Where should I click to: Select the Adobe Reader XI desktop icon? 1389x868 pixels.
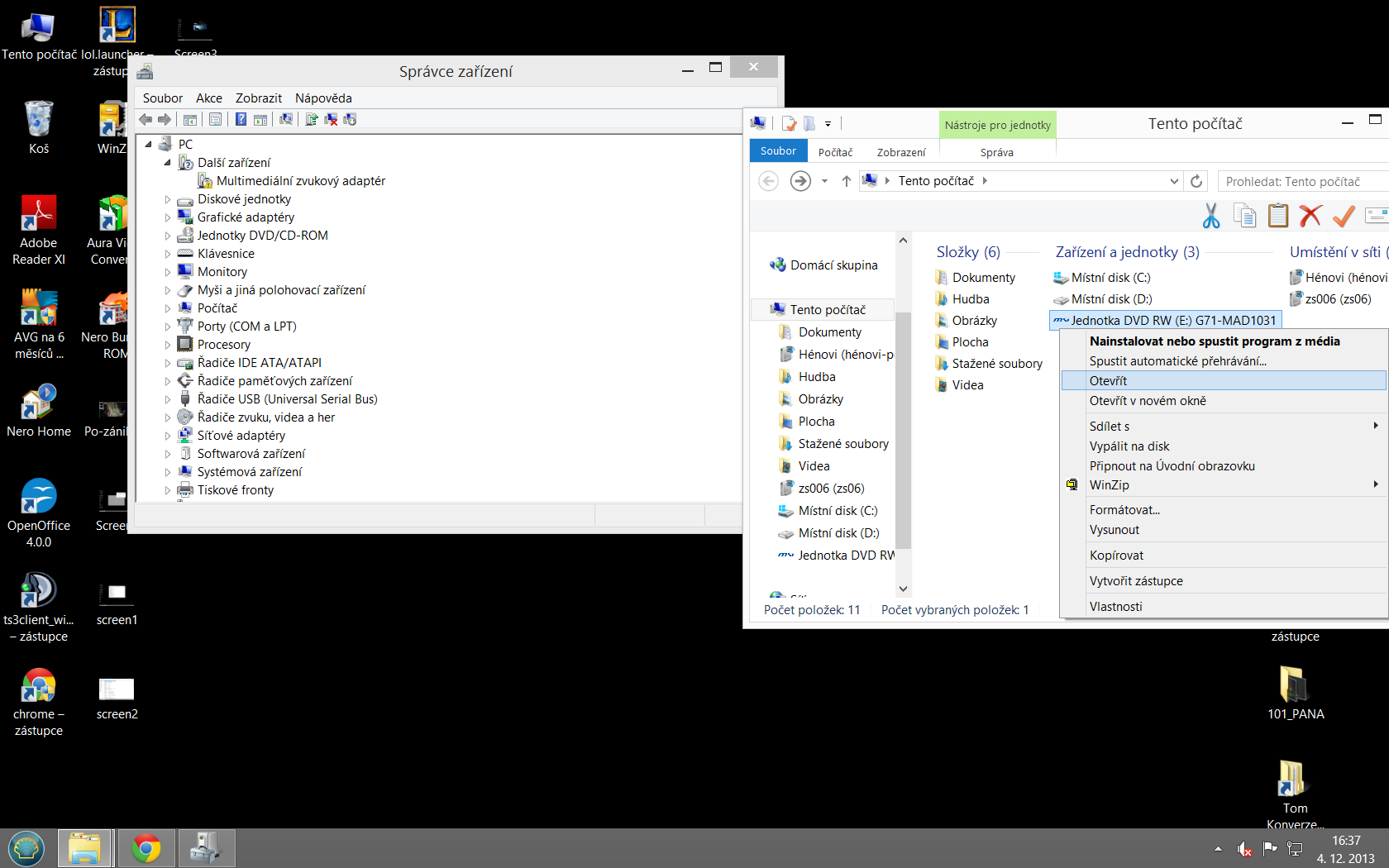pyautogui.click(x=39, y=230)
